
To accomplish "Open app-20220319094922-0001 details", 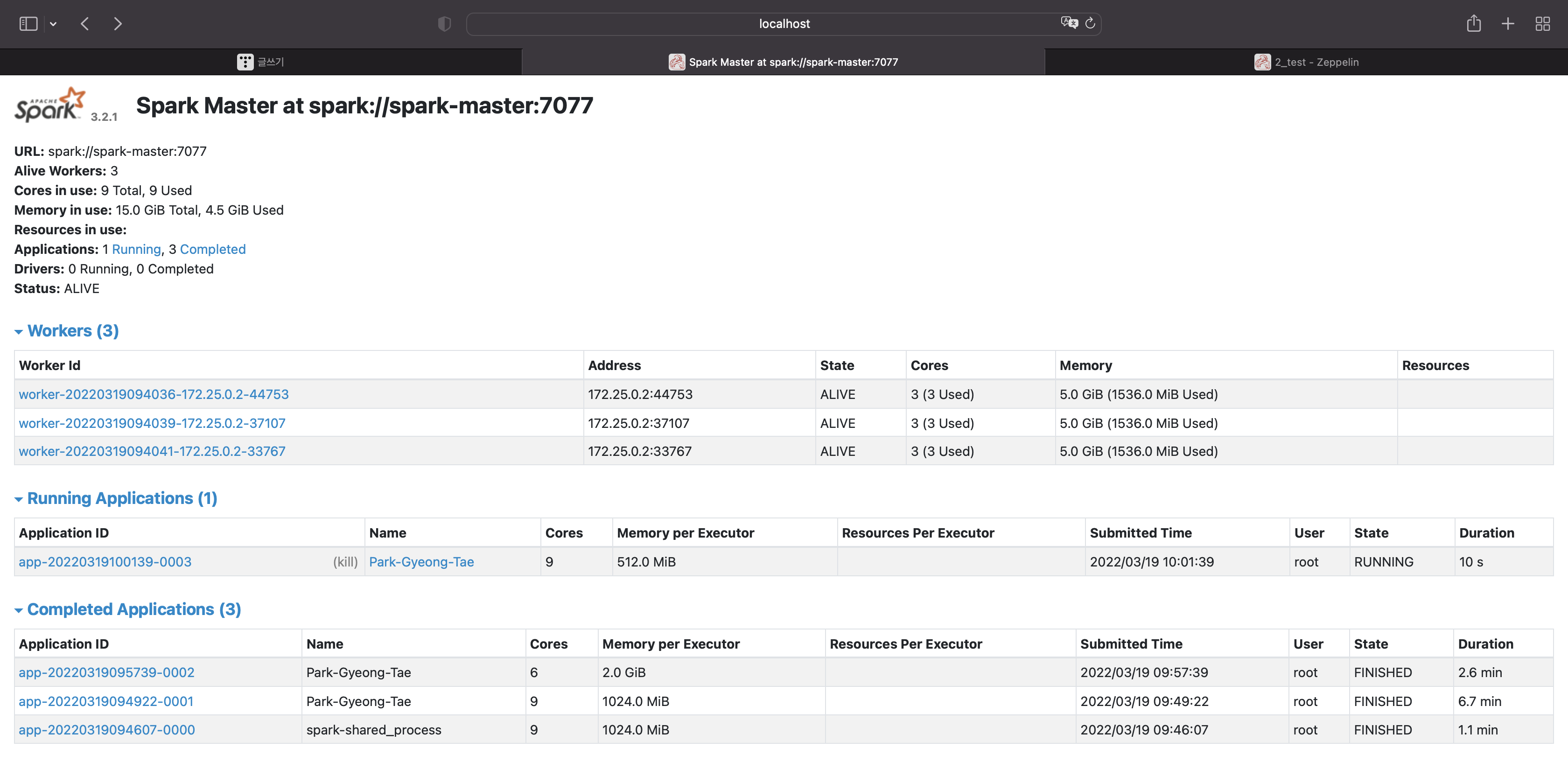I will pyautogui.click(x=106, y=701).
